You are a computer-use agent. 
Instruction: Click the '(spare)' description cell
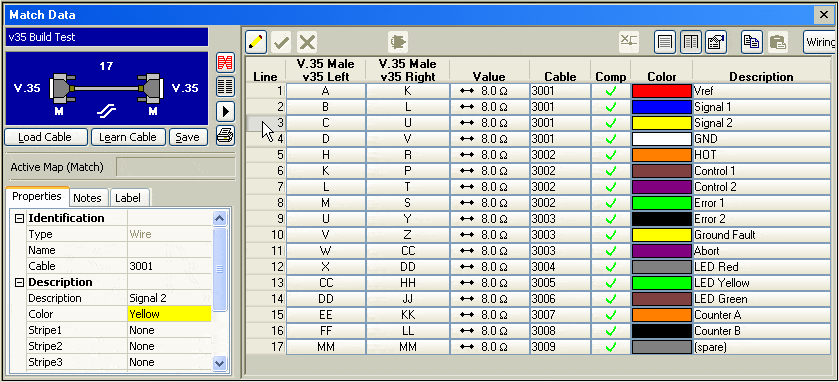[x=761, y=347]
